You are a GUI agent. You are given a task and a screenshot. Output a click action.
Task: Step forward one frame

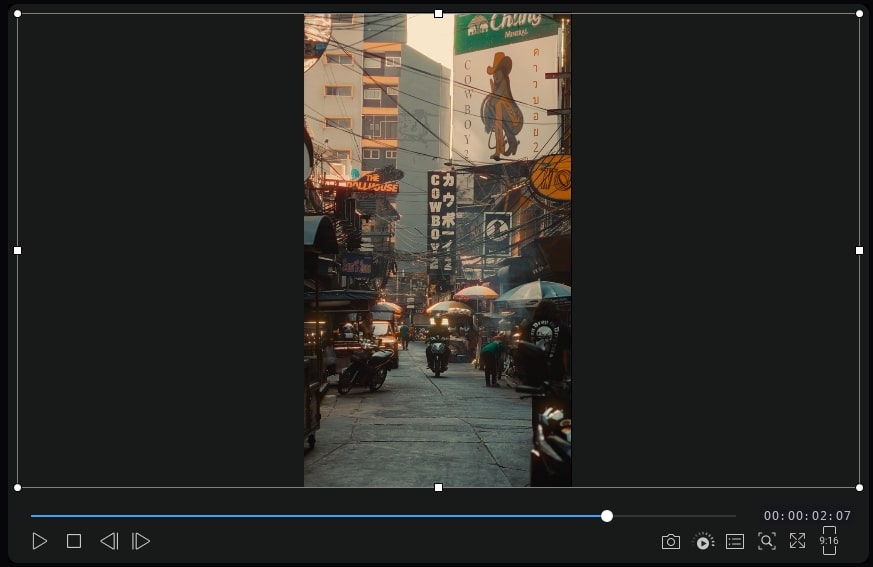coord(141,541)
